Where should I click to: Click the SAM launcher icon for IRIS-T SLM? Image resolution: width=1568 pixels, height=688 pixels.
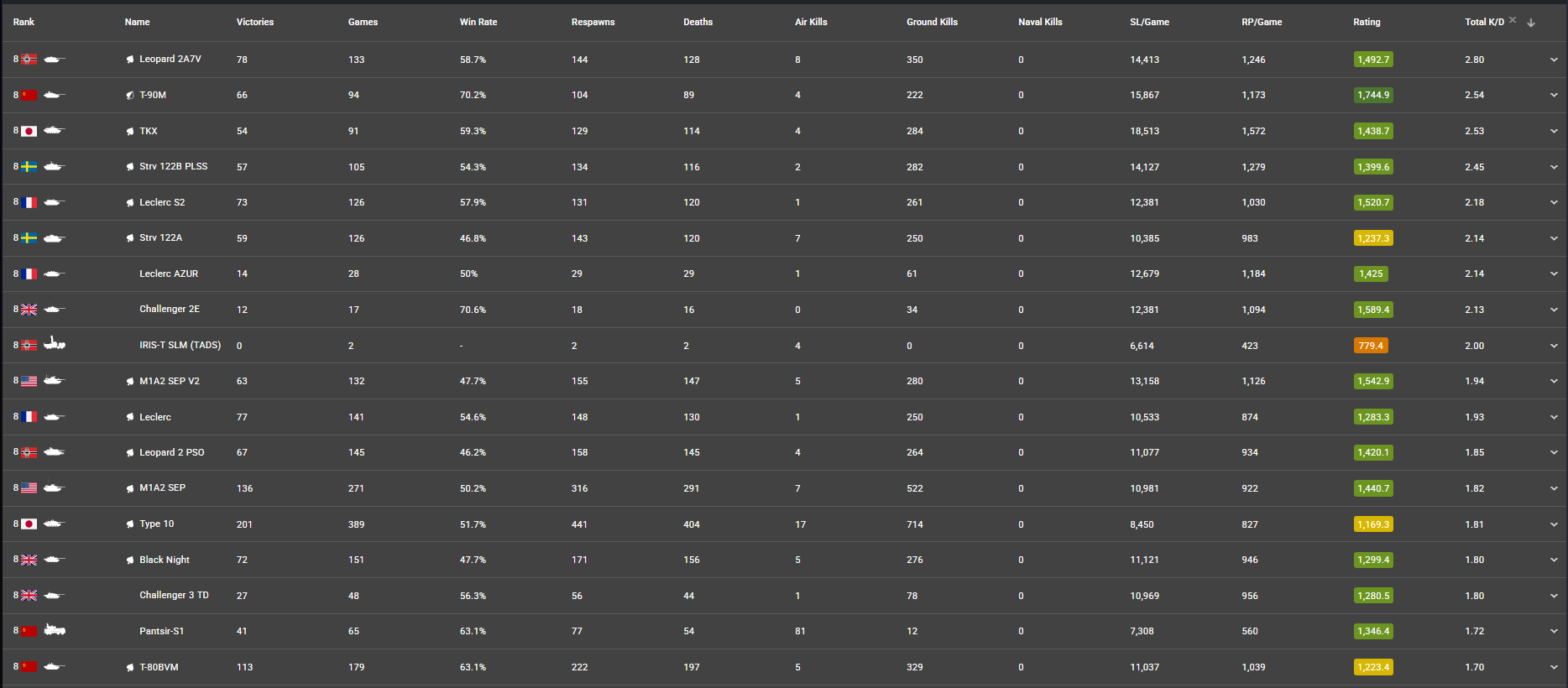(x=55, y=344)
